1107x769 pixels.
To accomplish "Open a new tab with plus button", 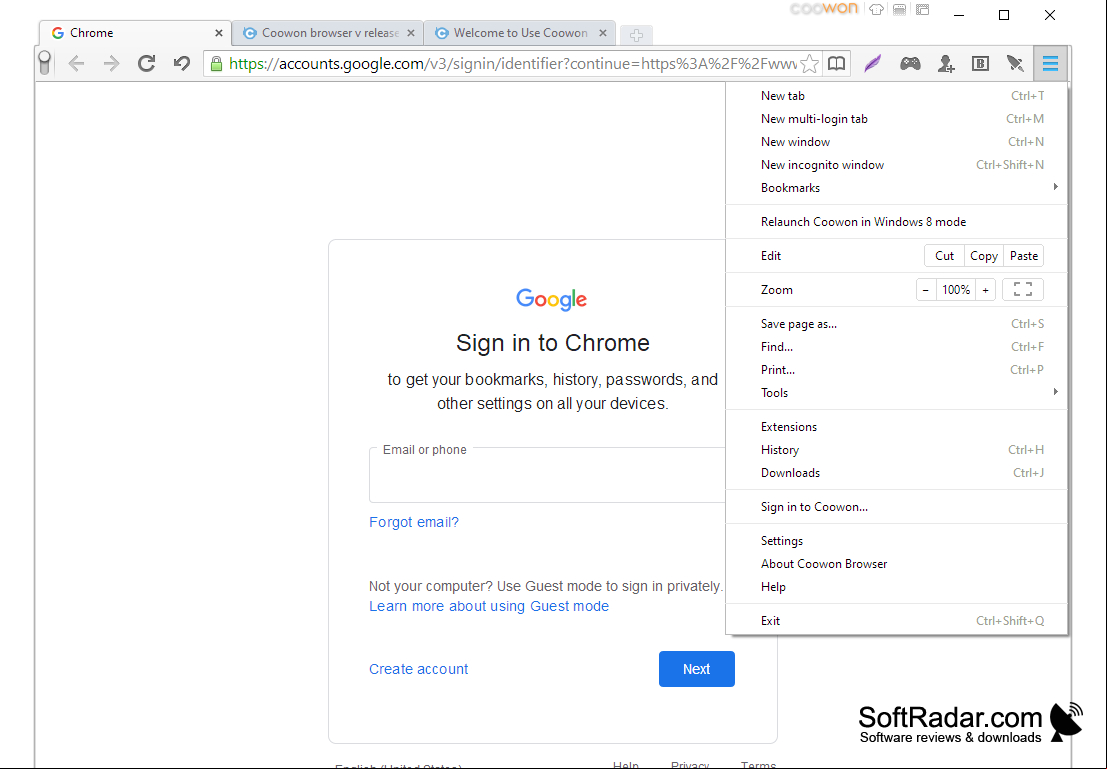I will pyautogui.click(x=636, y=35).
